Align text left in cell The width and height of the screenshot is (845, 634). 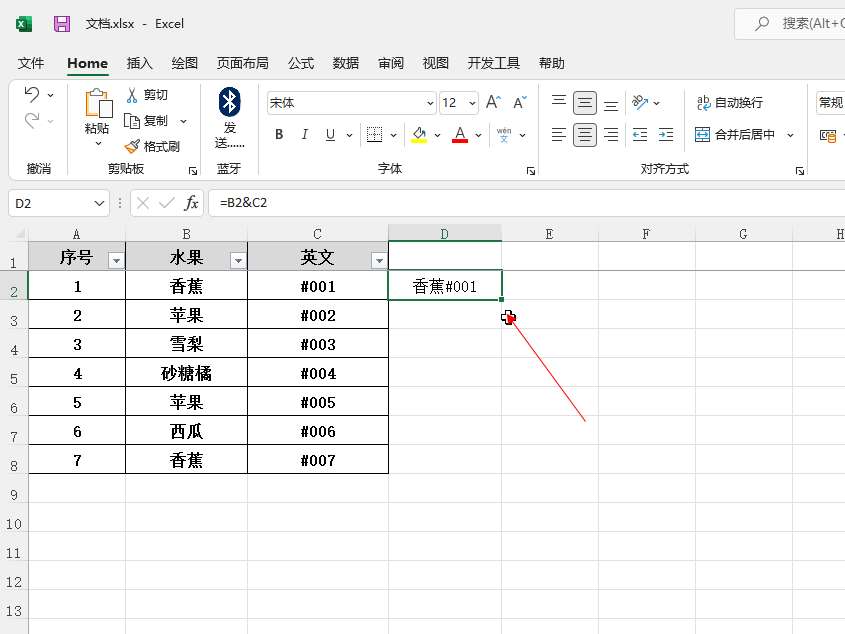(559, 134)
